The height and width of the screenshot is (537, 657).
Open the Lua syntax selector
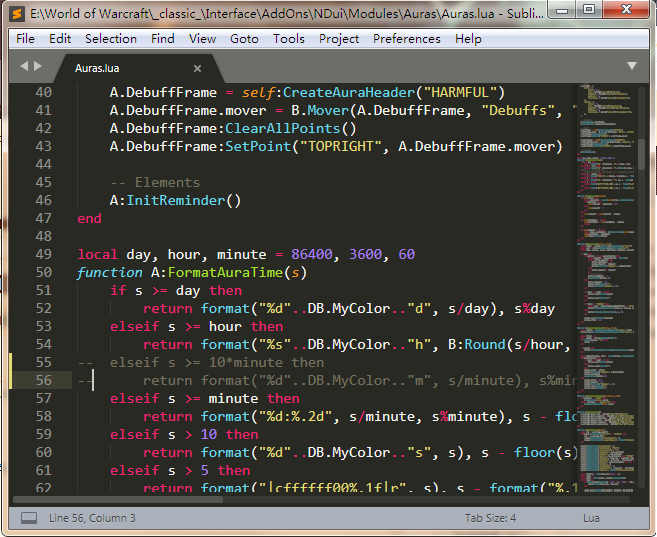point(592,518)
